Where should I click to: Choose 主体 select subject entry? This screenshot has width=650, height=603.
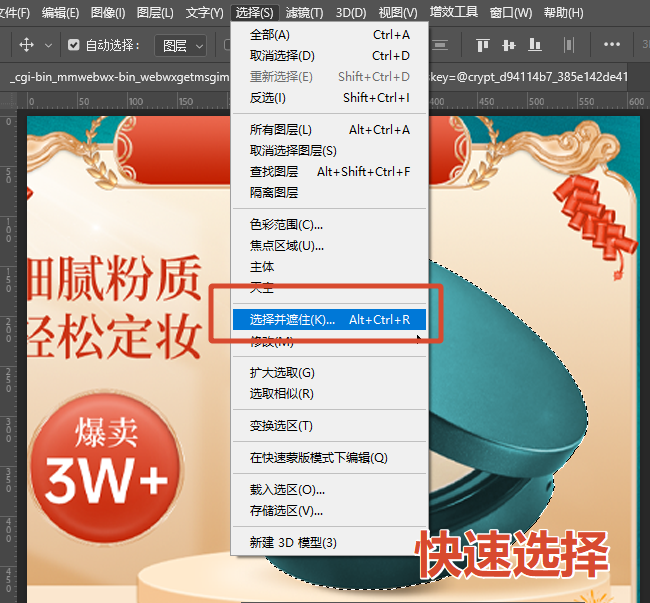coord(330,267)
